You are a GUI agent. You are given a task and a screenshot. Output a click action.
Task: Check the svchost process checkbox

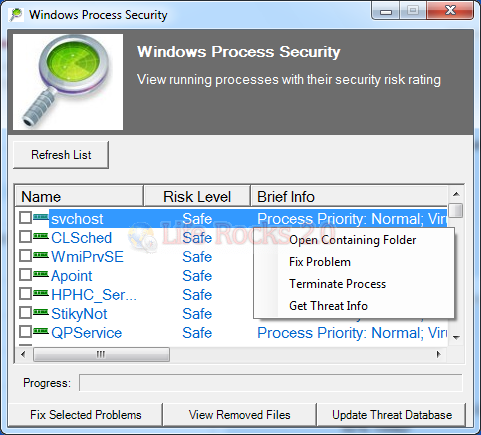pyautogui.click(x=25, y=218)
